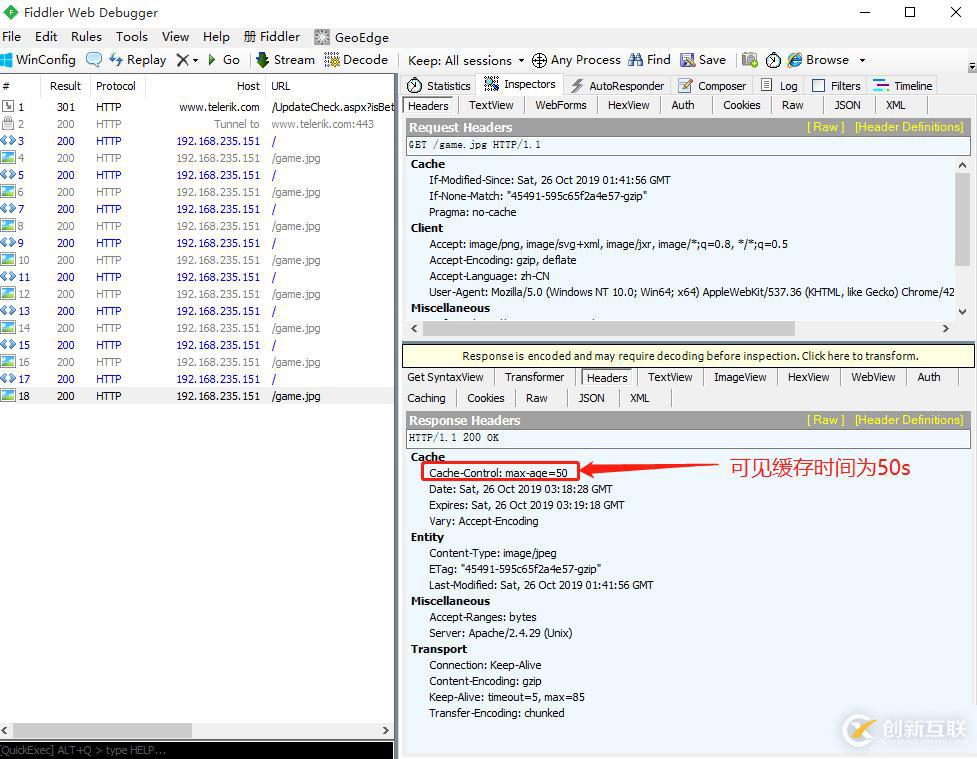The width and height of the screenshot is (977, 759).
Task: Click the response Header Definitions link
Action: tap(909, 420)
